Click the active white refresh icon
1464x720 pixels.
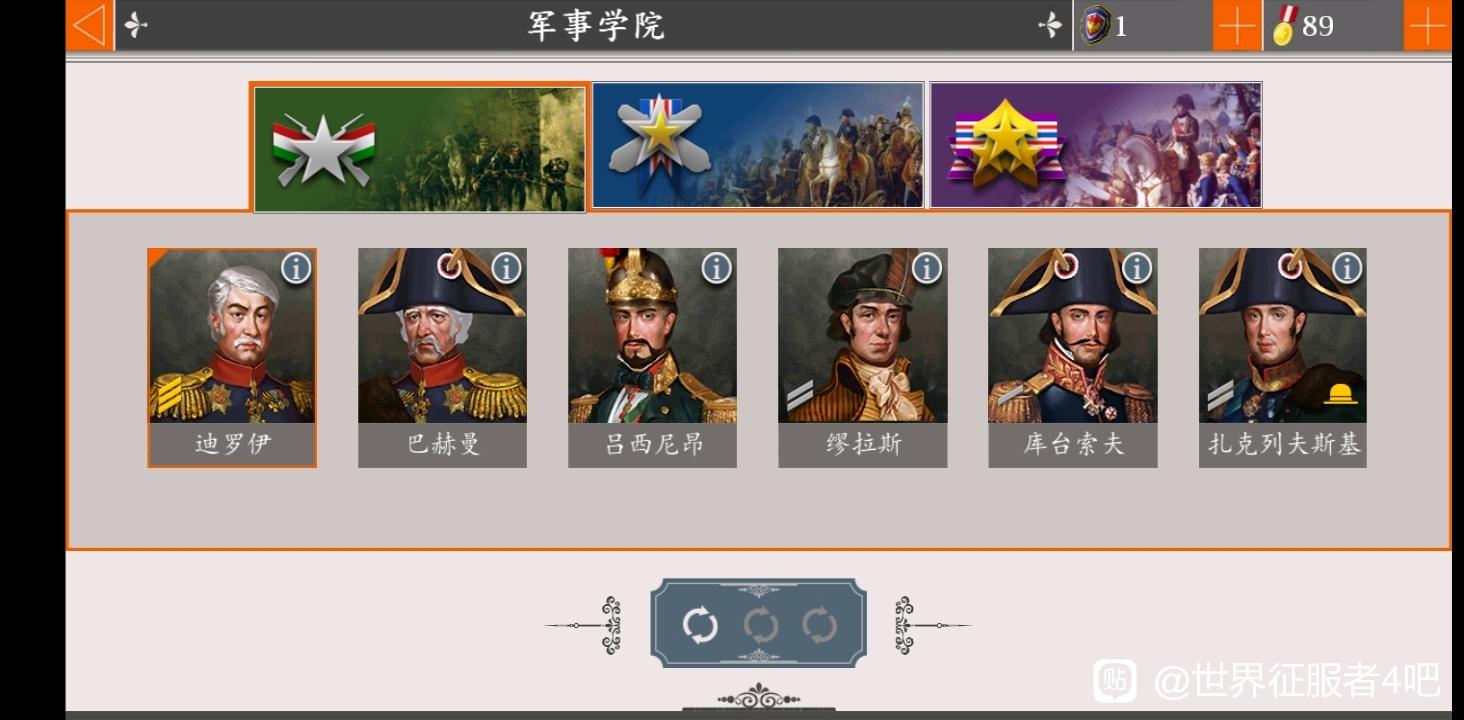(x=700, y=626)
